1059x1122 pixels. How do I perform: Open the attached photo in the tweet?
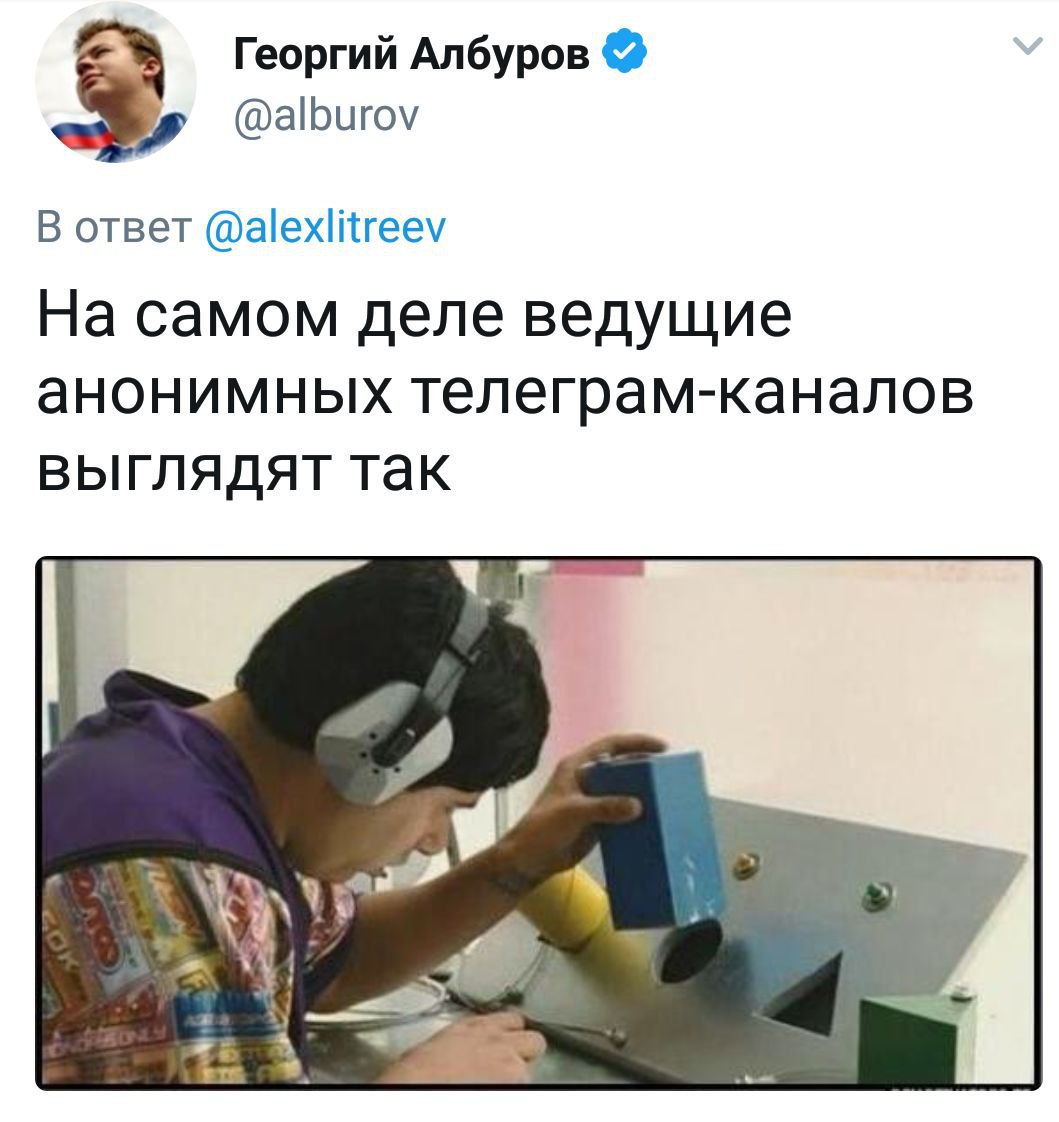539,823
